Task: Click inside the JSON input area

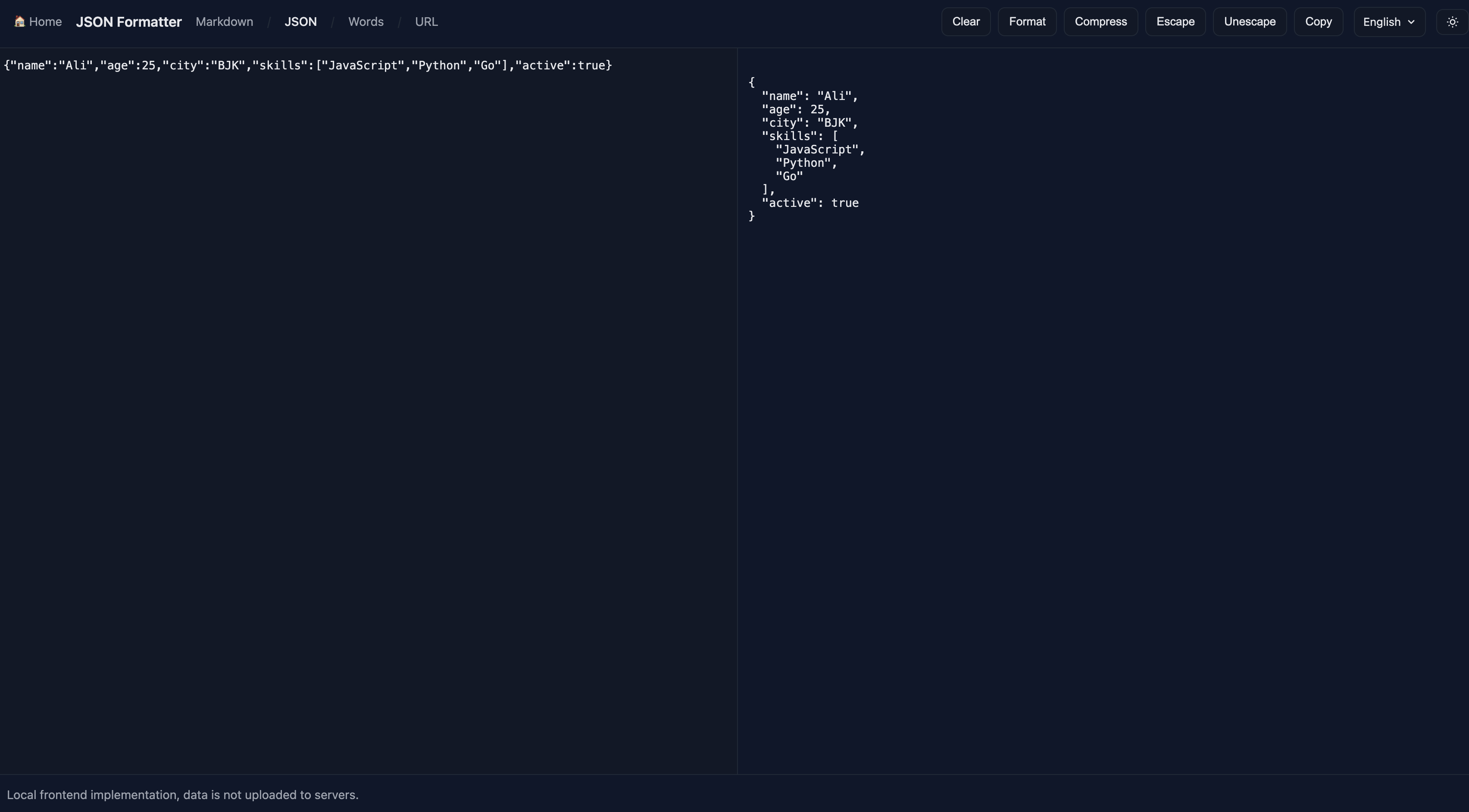Action: (x=365, y=342)
